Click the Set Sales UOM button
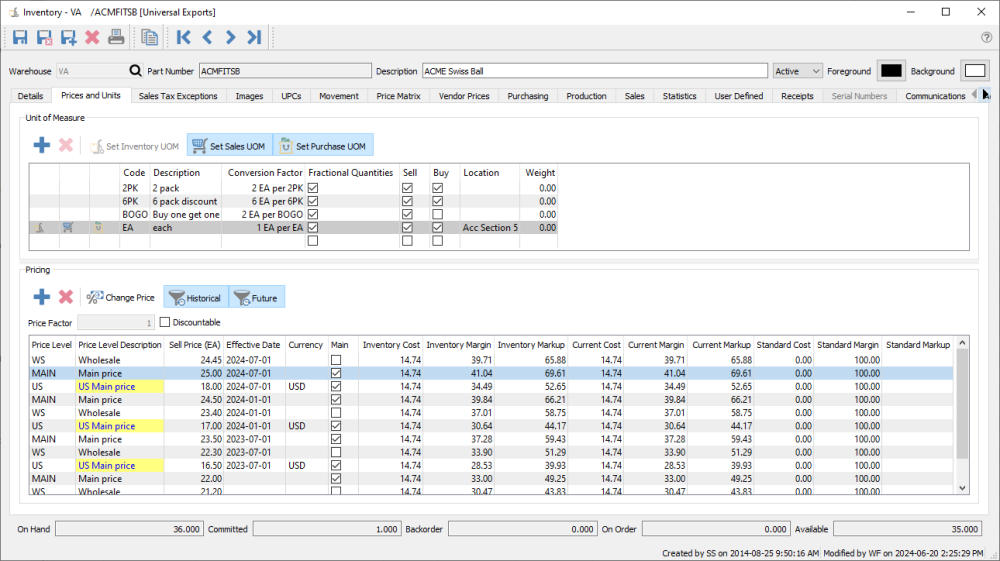1000x561 pixels. [228, 146]
